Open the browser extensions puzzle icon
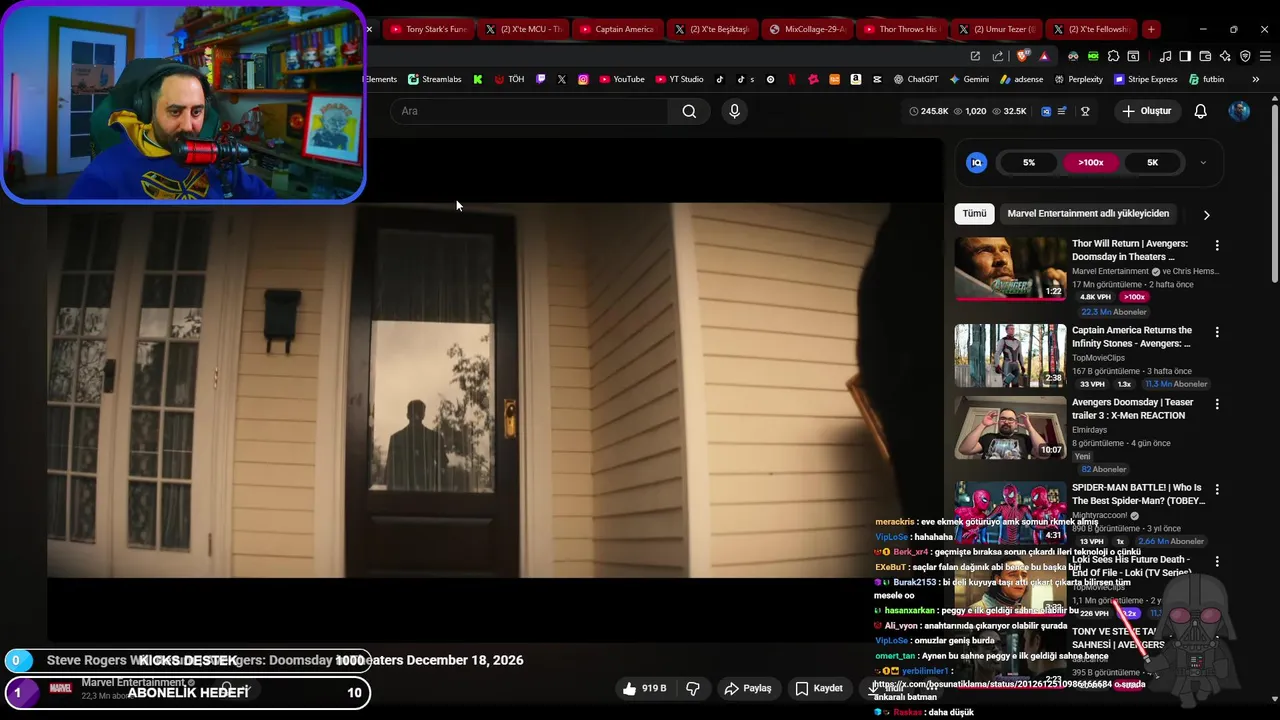 [x=1113, y=56]
